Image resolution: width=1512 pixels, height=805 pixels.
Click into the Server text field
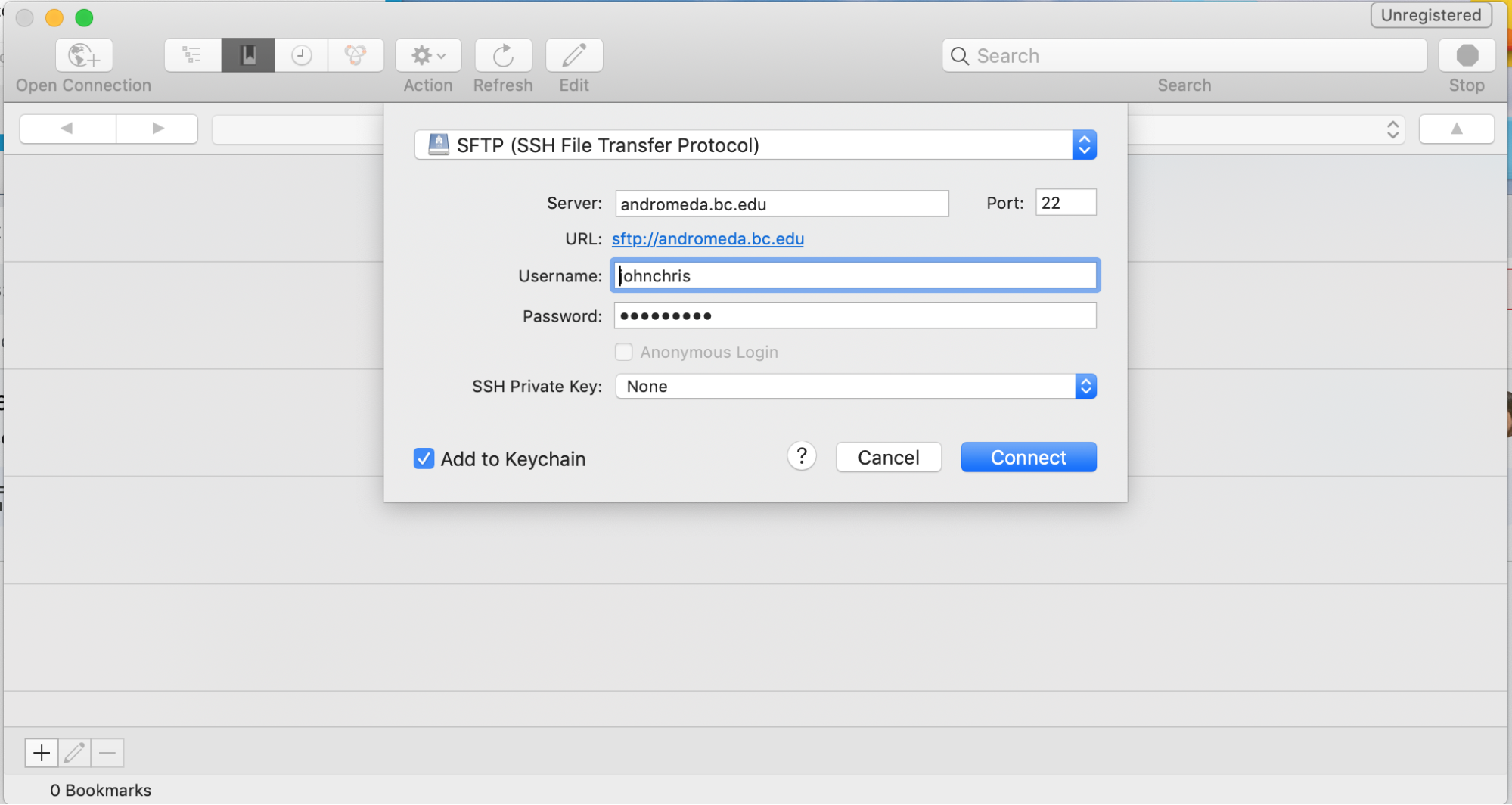(x=781, y=204)
